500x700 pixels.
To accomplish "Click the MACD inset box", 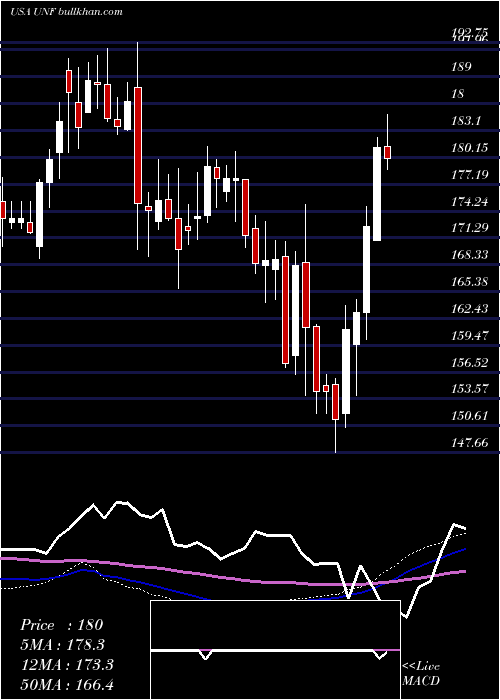I will coord(275,650).
